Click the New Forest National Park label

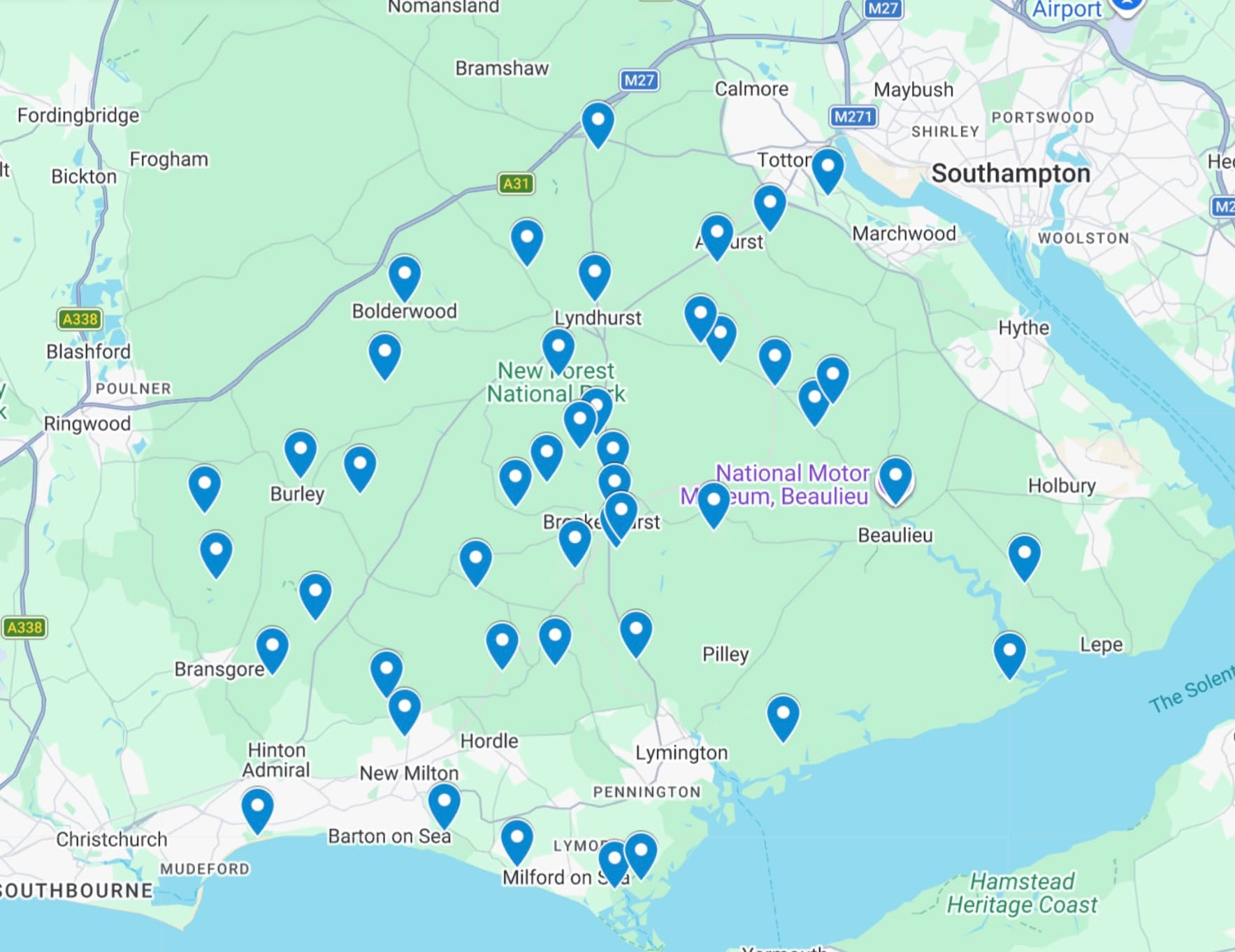(x=556, y=382)
